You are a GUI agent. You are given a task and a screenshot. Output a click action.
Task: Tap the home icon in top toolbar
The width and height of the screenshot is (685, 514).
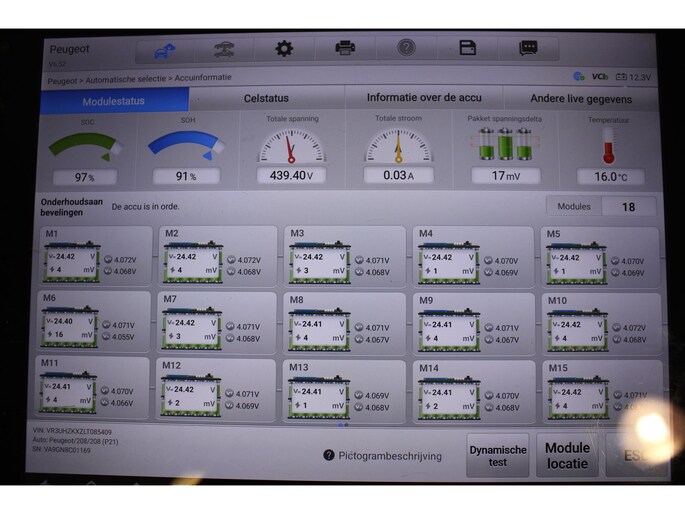pos(162,48)
